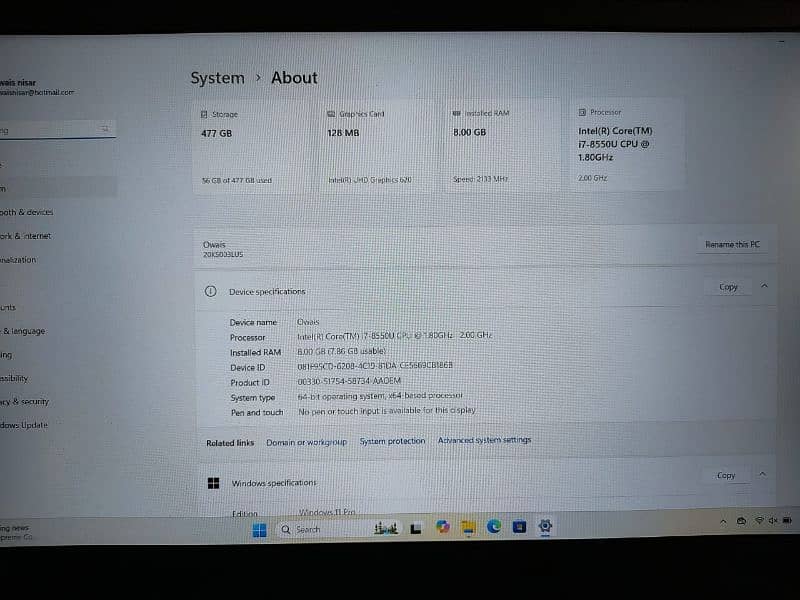Open the search highlights city skyline icon
The height and width of the screenshot is (600, 800).
point(386,529)
